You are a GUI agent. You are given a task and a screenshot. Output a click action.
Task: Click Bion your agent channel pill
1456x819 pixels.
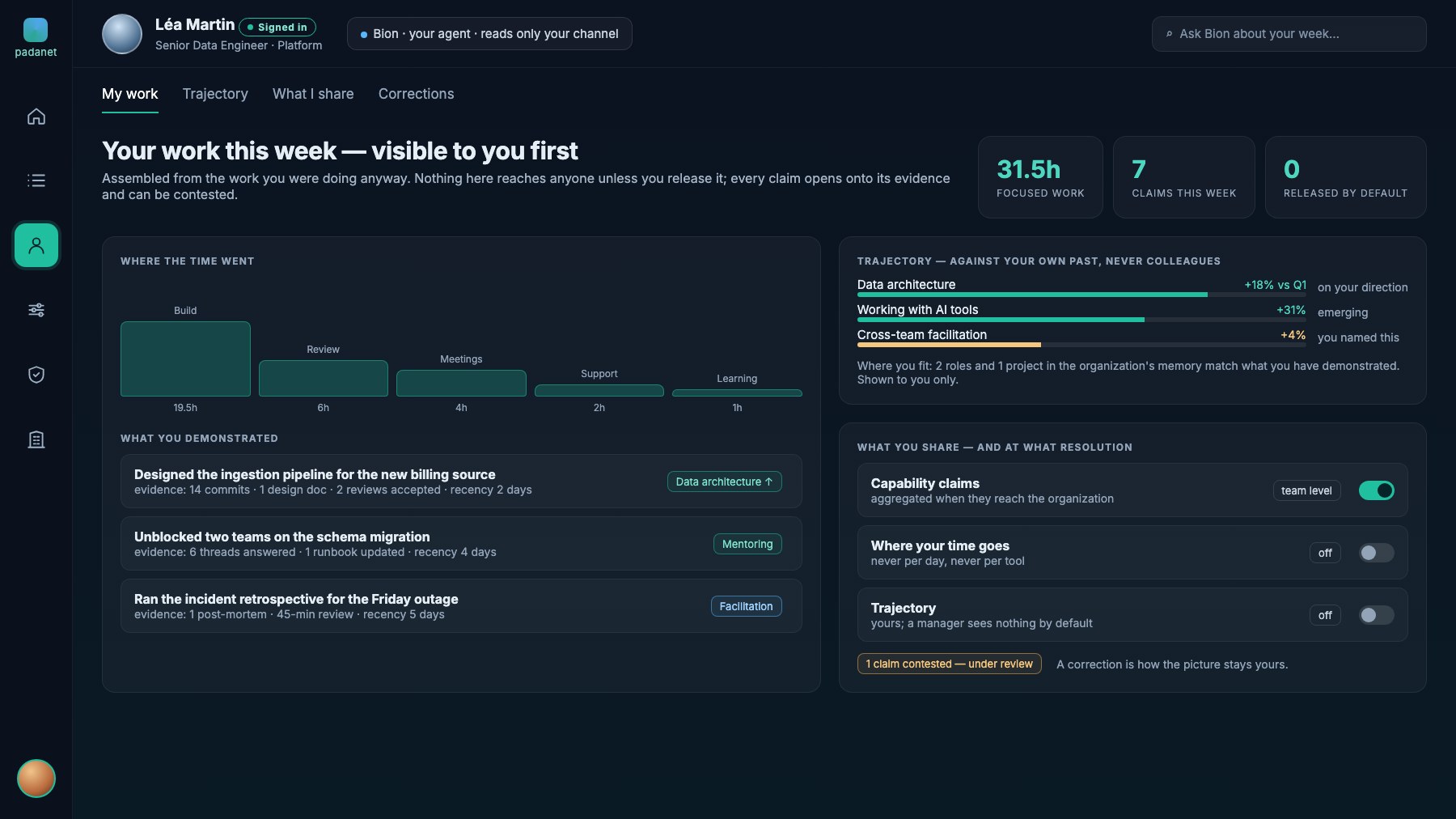tap(489, 34)
